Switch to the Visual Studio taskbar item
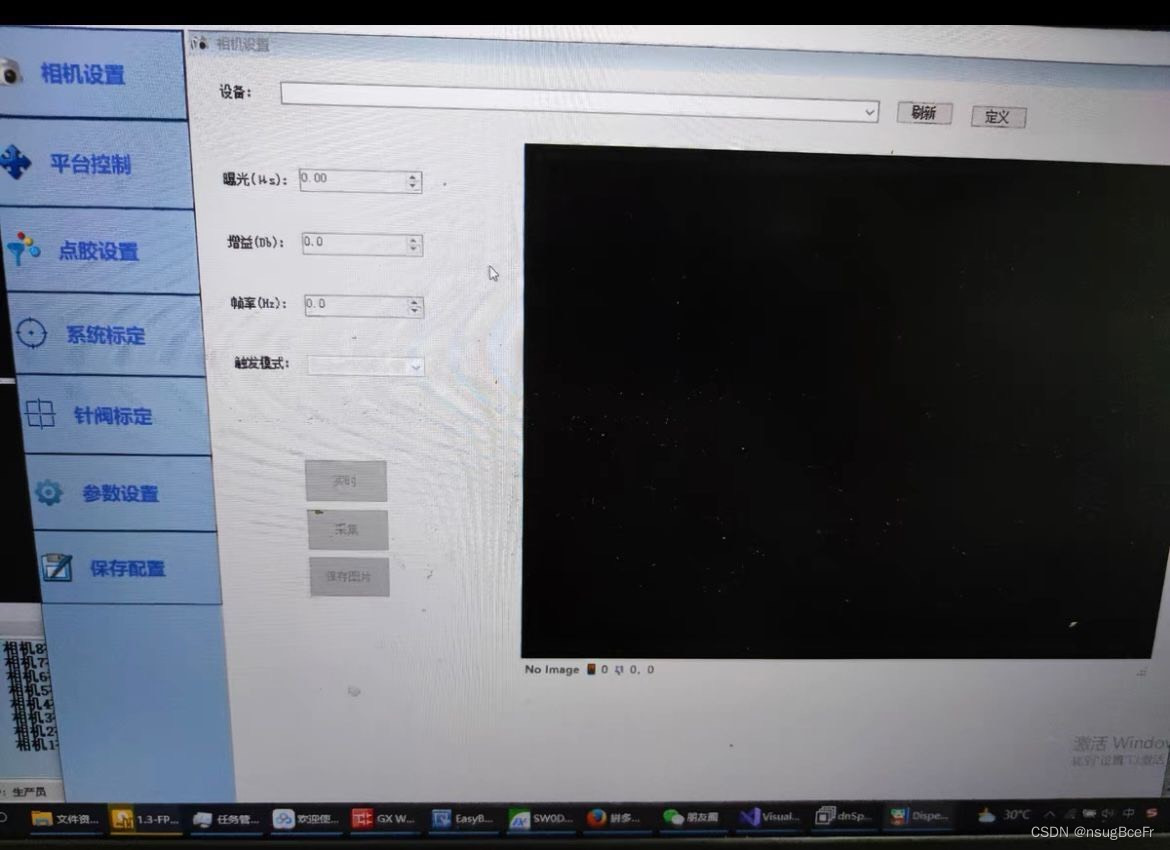1170x850 pixels. click(769, 816)
